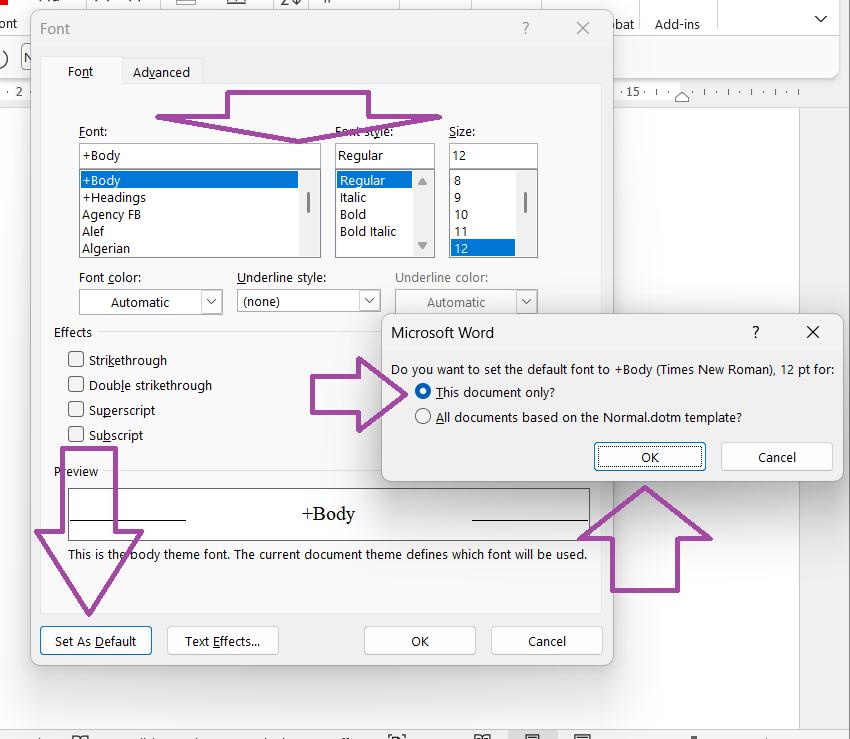Click the Size input field
This screenshot has height=739, width=850.
click(493, 156)
